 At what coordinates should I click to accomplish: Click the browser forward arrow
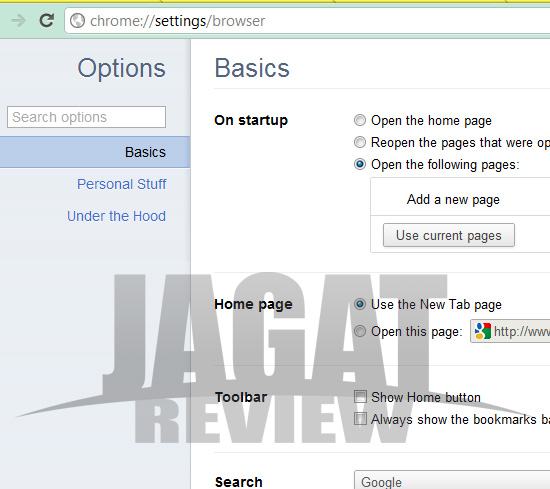coord(18,20)
